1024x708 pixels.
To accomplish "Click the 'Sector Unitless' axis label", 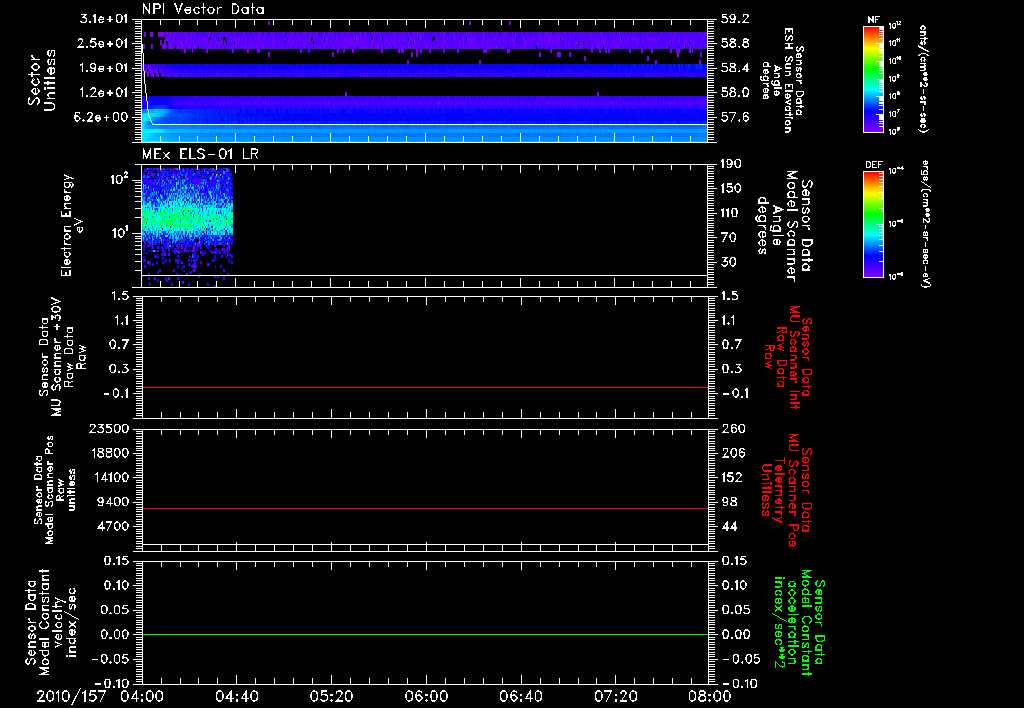I will click(x=42, y=80).
